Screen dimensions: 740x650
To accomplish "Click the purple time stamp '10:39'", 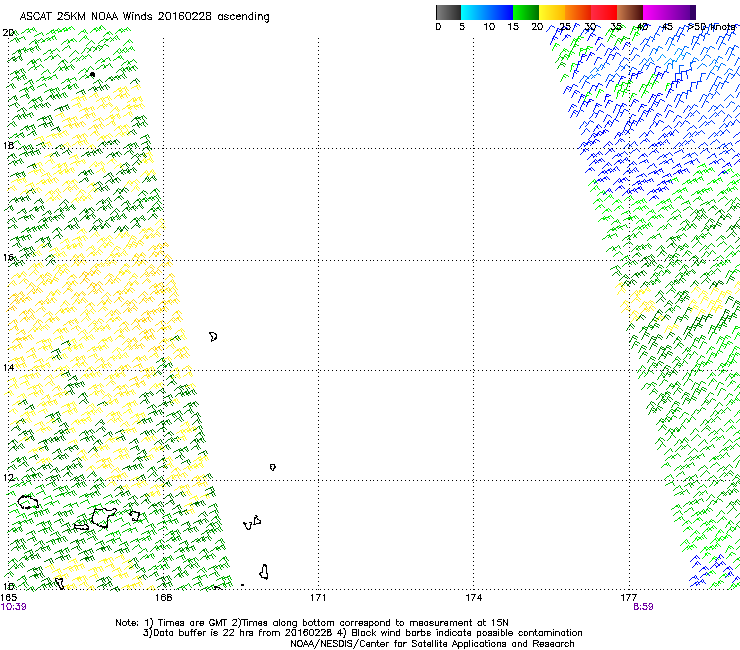I will point(13,607).
